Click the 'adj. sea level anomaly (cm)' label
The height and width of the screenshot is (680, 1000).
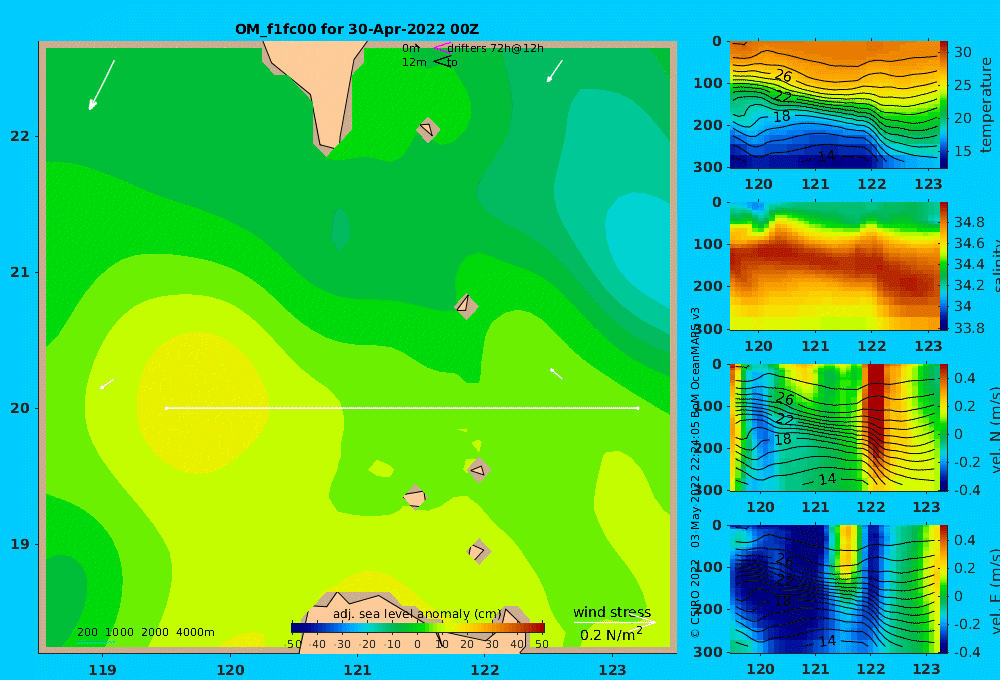417,614
